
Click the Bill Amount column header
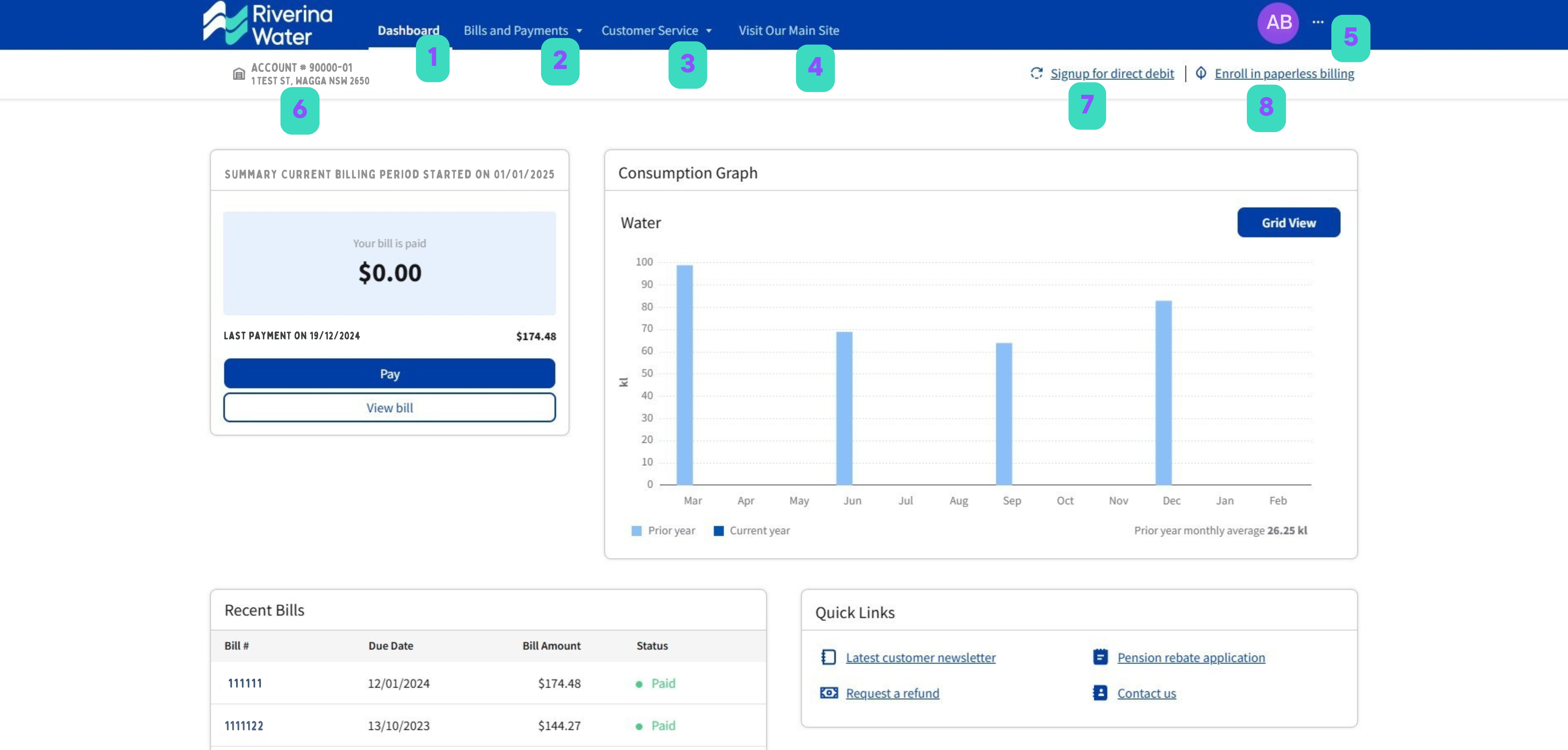[551, 645]
